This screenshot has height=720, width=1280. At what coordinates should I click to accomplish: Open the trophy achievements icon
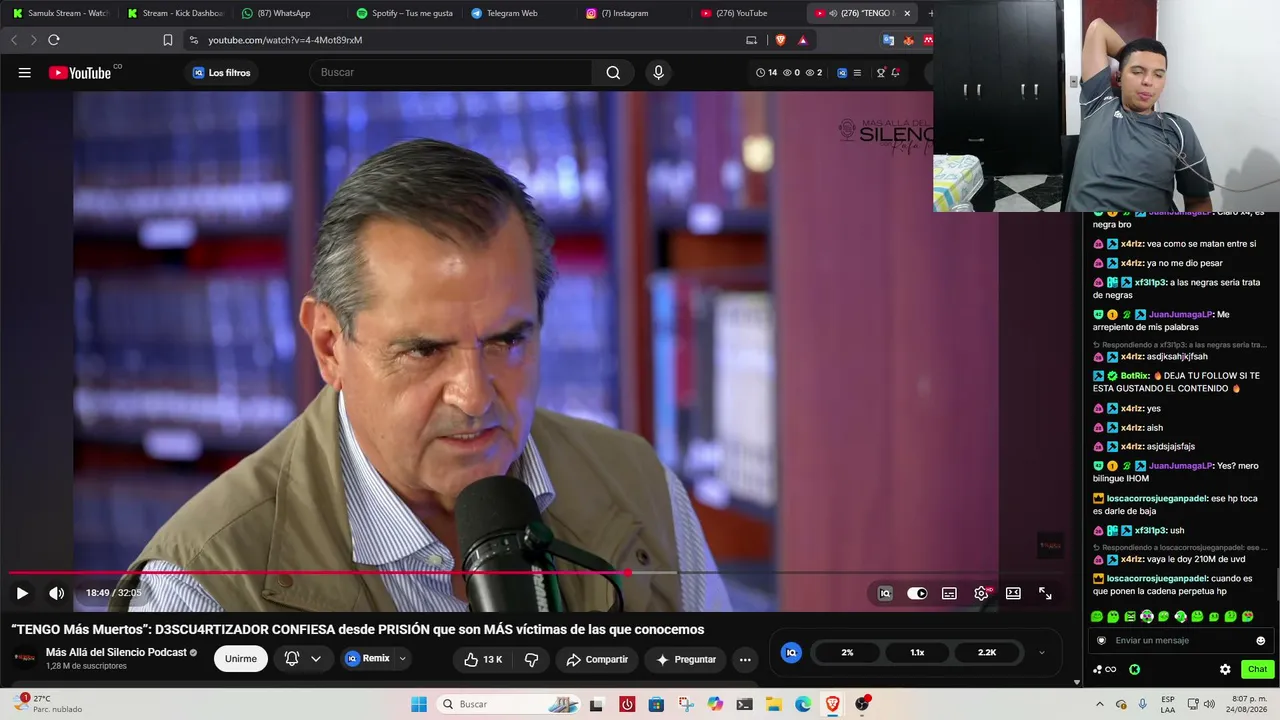pos(881,72)
